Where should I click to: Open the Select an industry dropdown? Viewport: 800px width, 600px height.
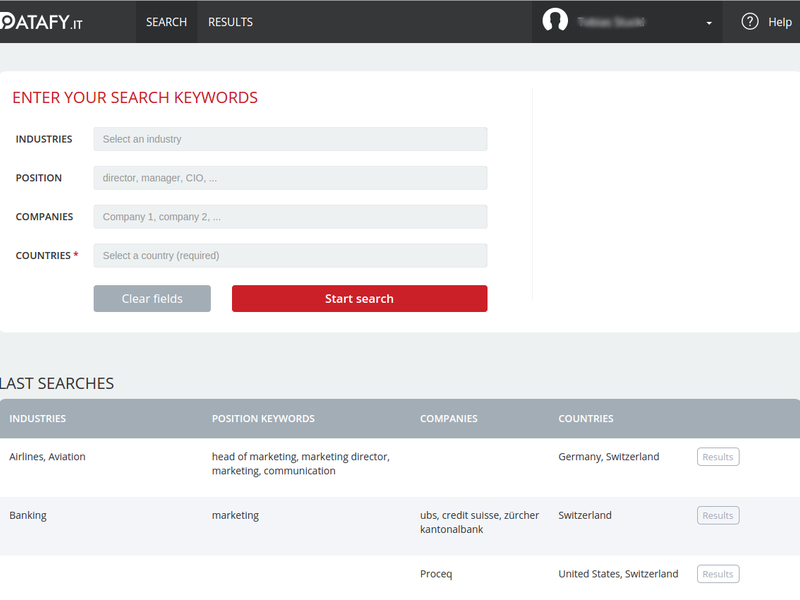(x=290, y=139)
